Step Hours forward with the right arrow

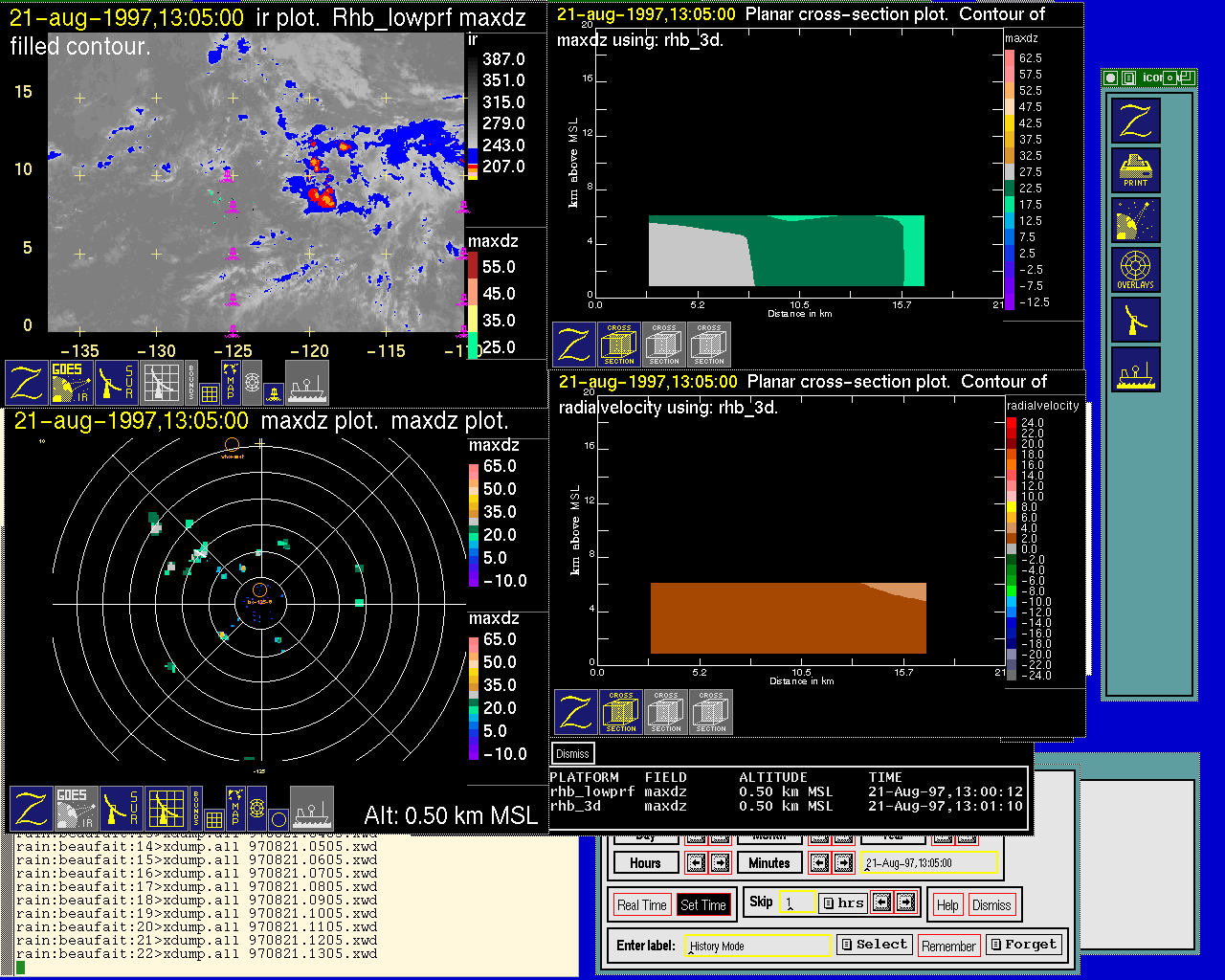[x=720, y=863]
